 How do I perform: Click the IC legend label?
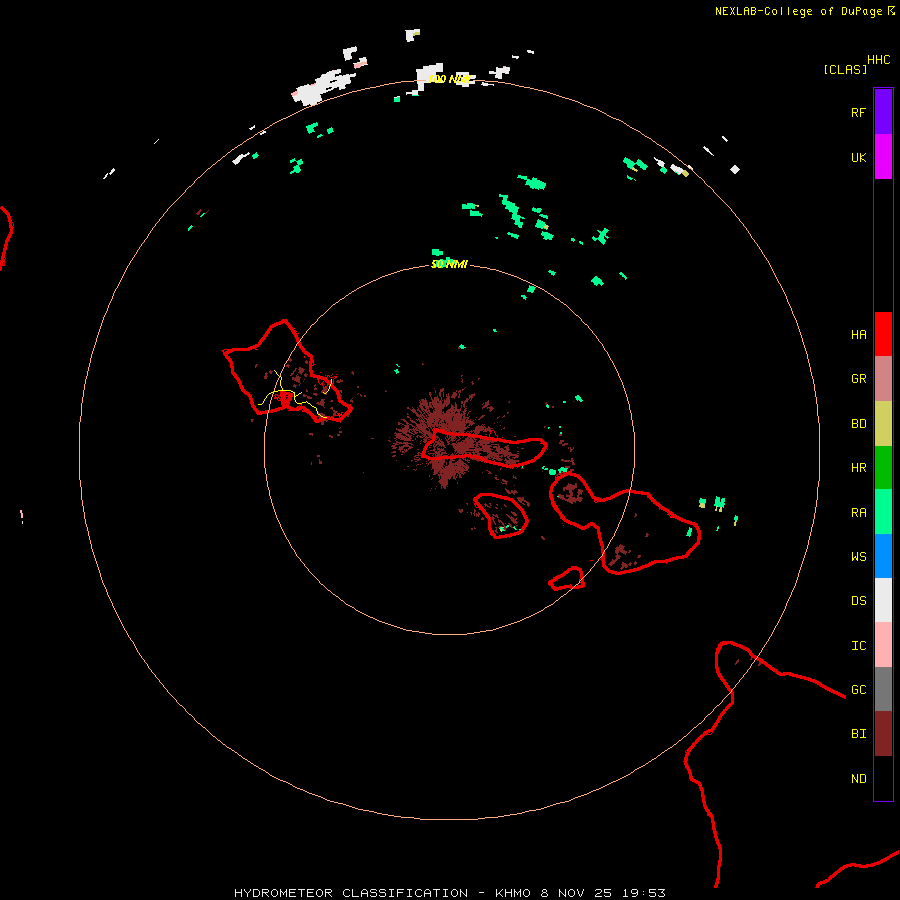tap(859, 646)
